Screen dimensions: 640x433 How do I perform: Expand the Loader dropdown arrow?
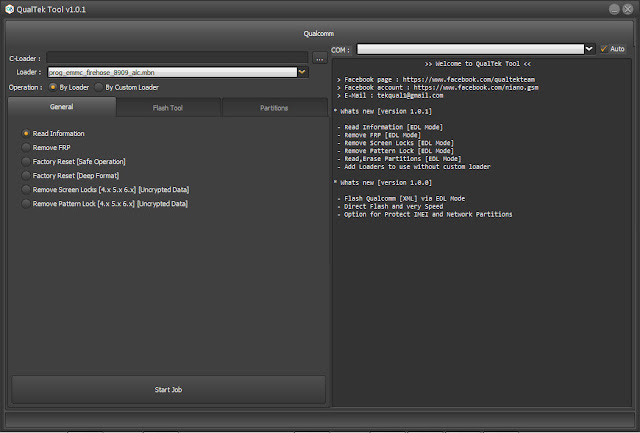click(302, 72)
